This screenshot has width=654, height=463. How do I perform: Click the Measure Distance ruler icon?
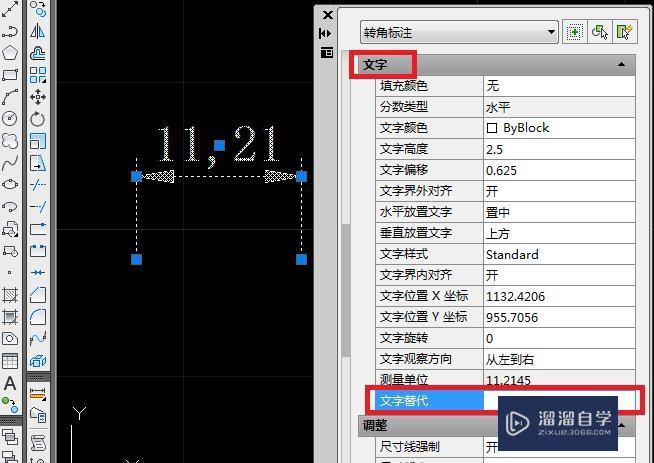point(38,393)
